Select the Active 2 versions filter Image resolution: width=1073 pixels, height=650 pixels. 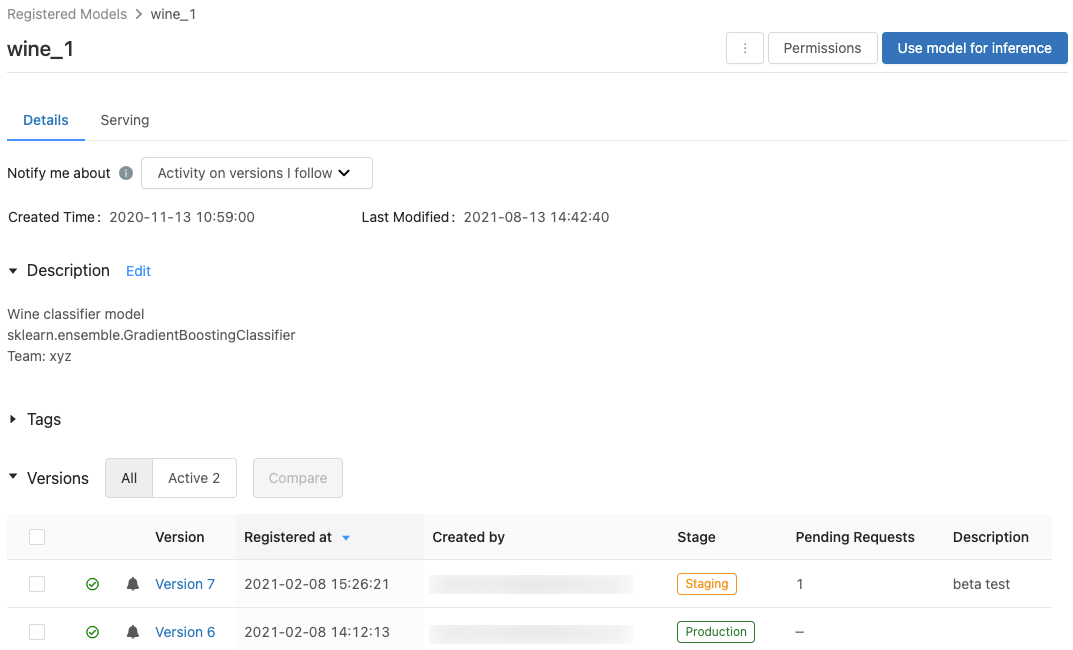pos(193,478)
